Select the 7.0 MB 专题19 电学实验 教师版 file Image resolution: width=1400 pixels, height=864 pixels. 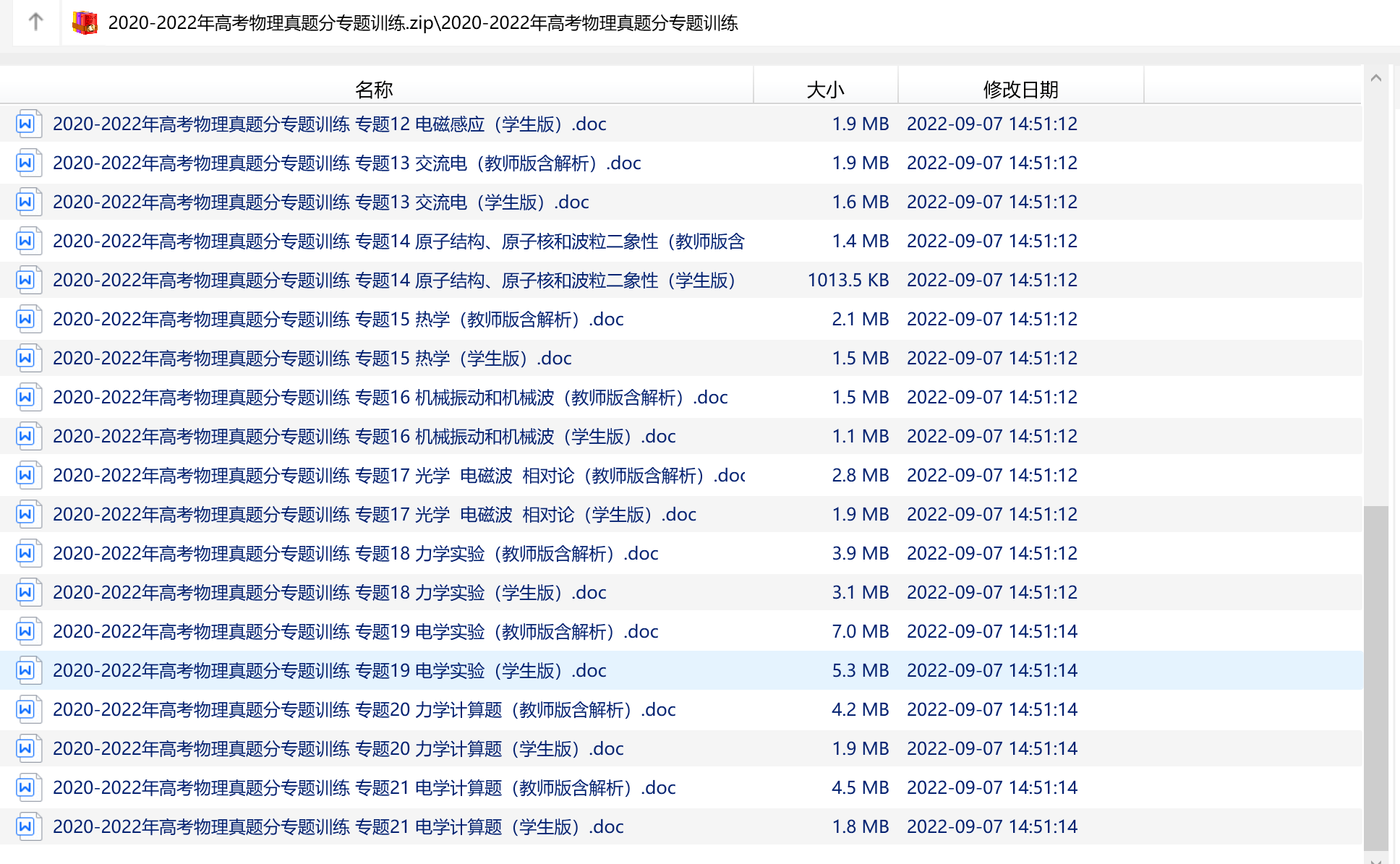[356, 632]
